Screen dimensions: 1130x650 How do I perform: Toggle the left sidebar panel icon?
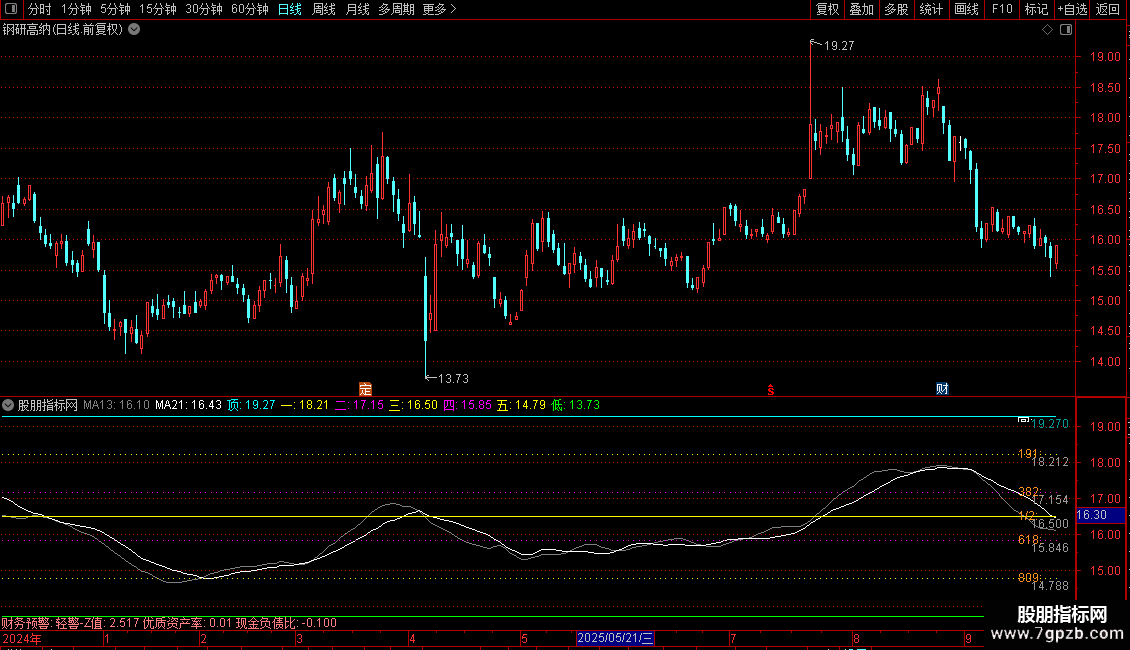(x=11, y=9)
